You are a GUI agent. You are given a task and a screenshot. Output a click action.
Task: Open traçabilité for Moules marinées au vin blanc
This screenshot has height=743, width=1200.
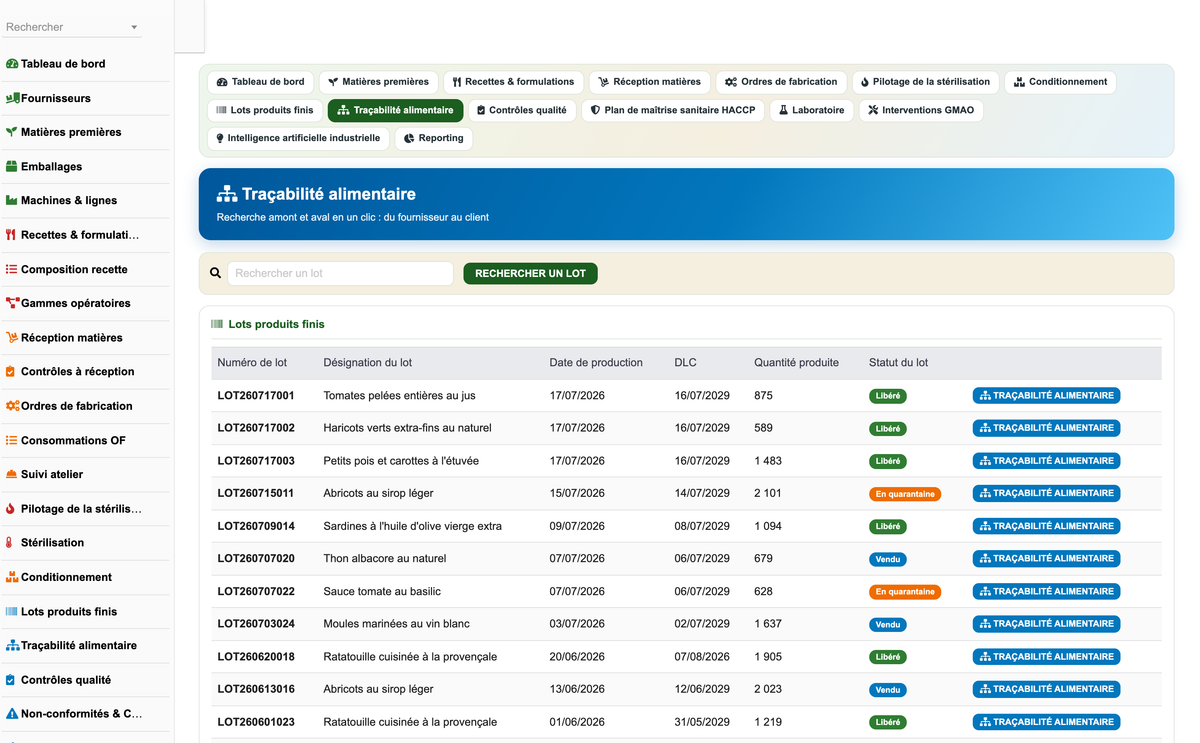[x=1046, y=624]
